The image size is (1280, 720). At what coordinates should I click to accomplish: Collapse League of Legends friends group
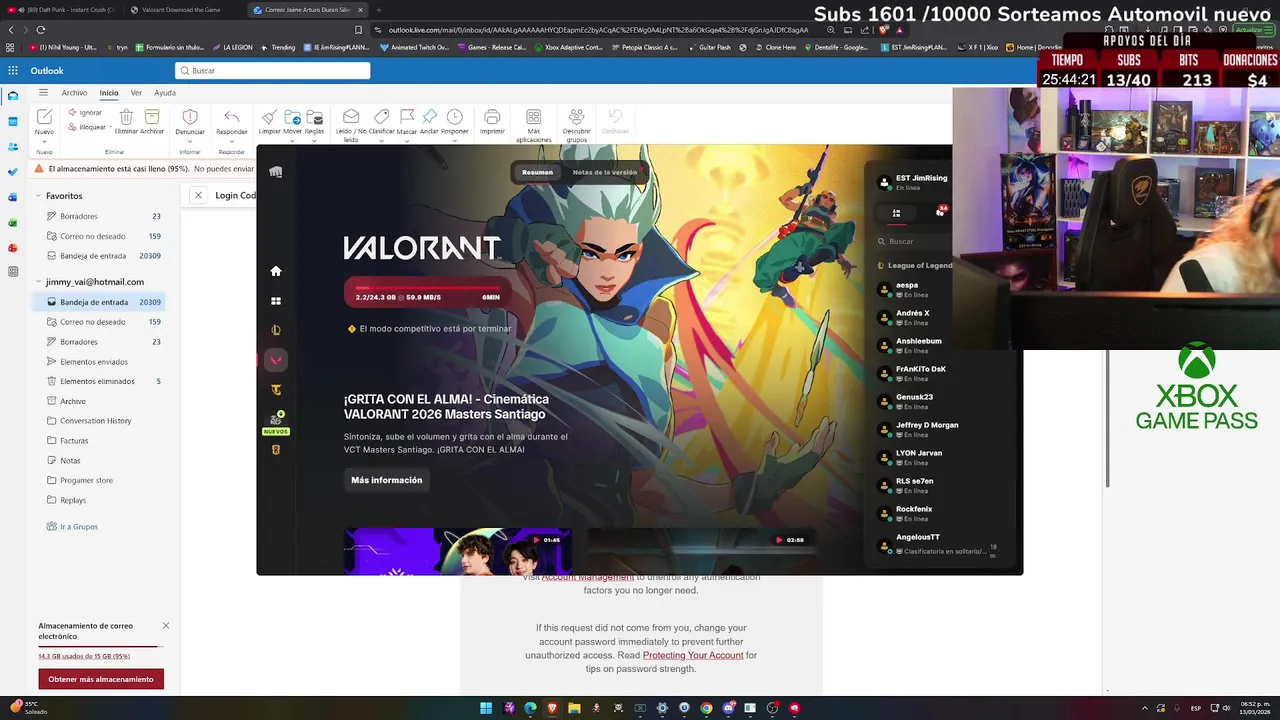(914, 266)
